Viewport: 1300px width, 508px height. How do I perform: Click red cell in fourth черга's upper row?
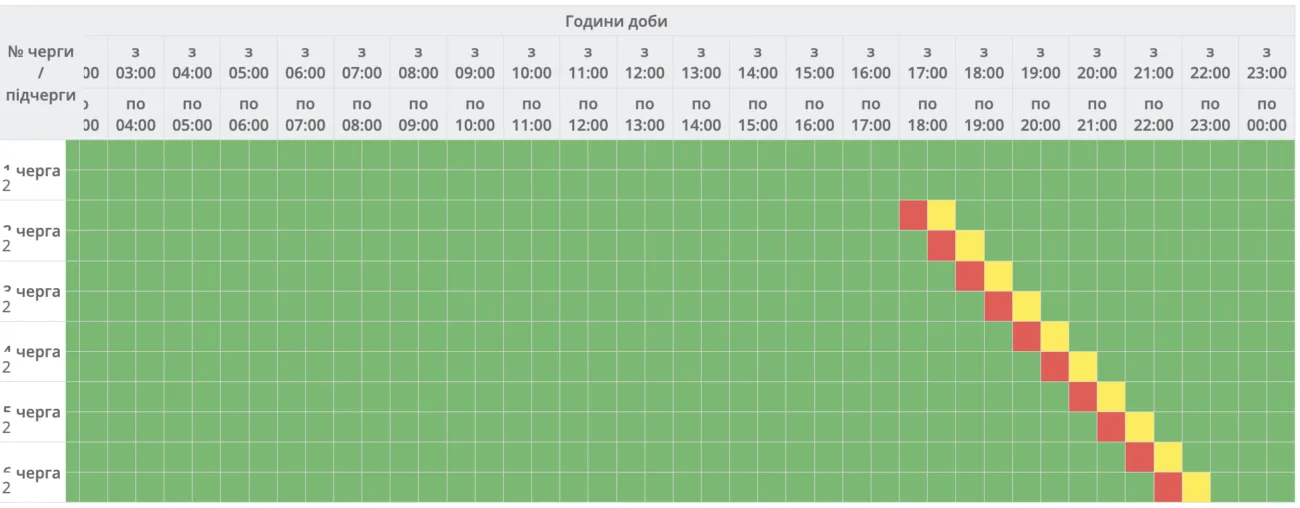(1026, 337)
